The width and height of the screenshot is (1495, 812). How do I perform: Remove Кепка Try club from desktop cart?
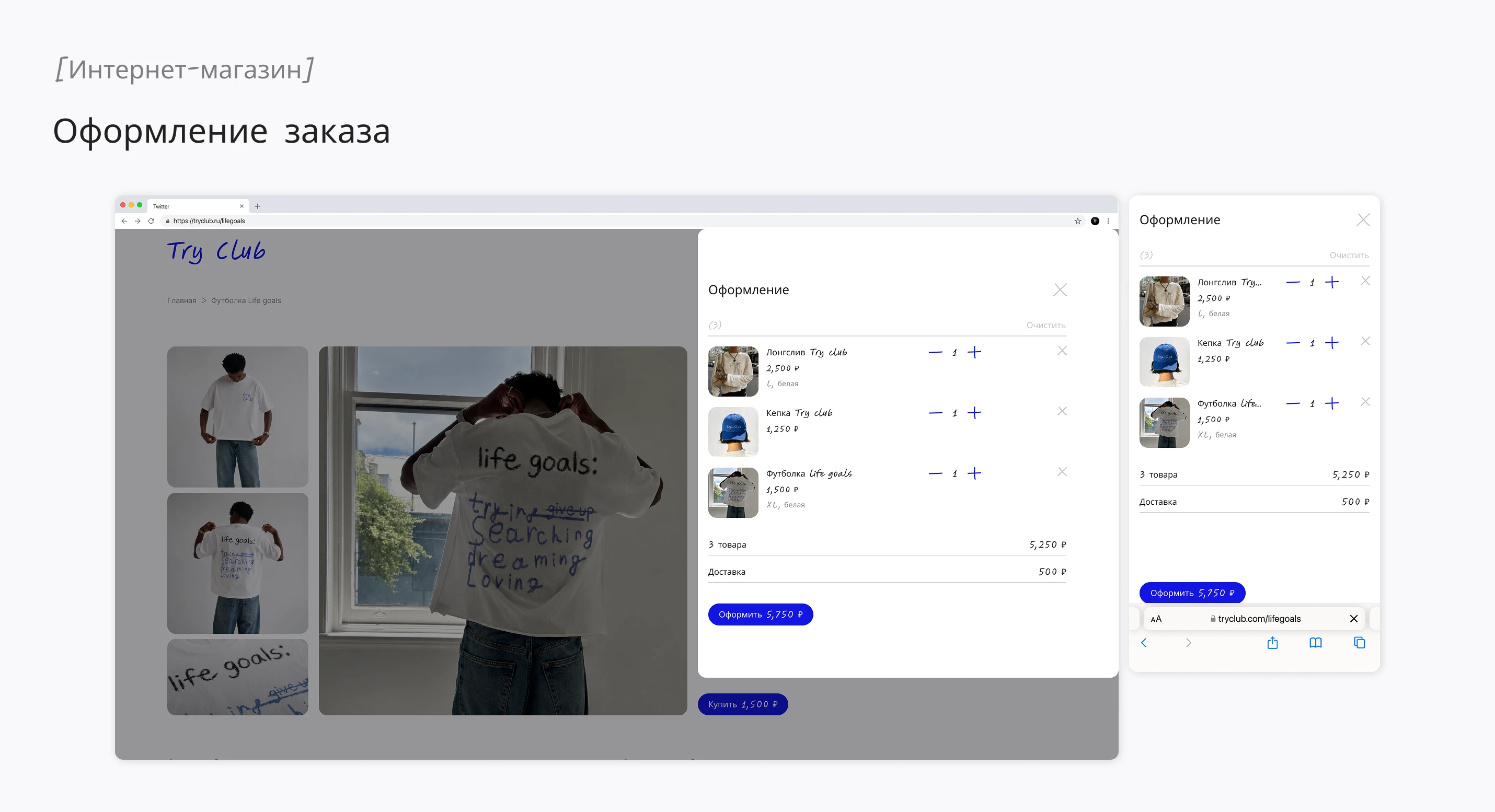pos(1062,411)
